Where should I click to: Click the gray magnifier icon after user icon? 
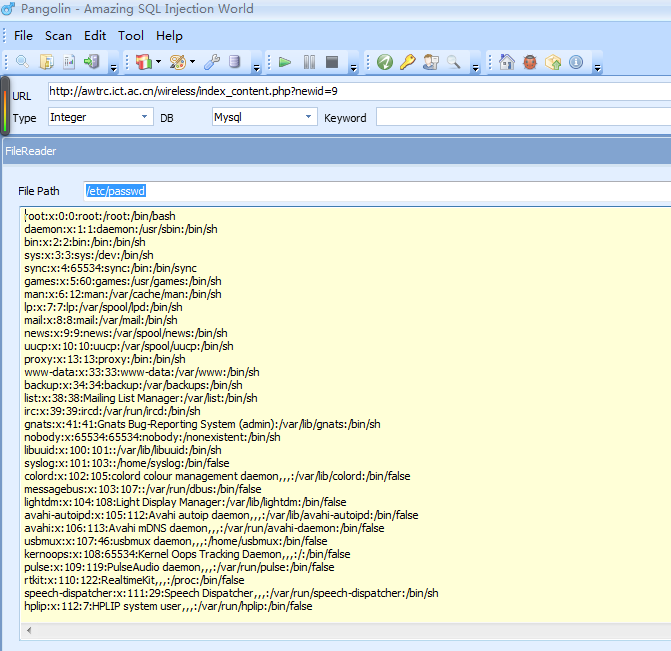tap(454, 62)
